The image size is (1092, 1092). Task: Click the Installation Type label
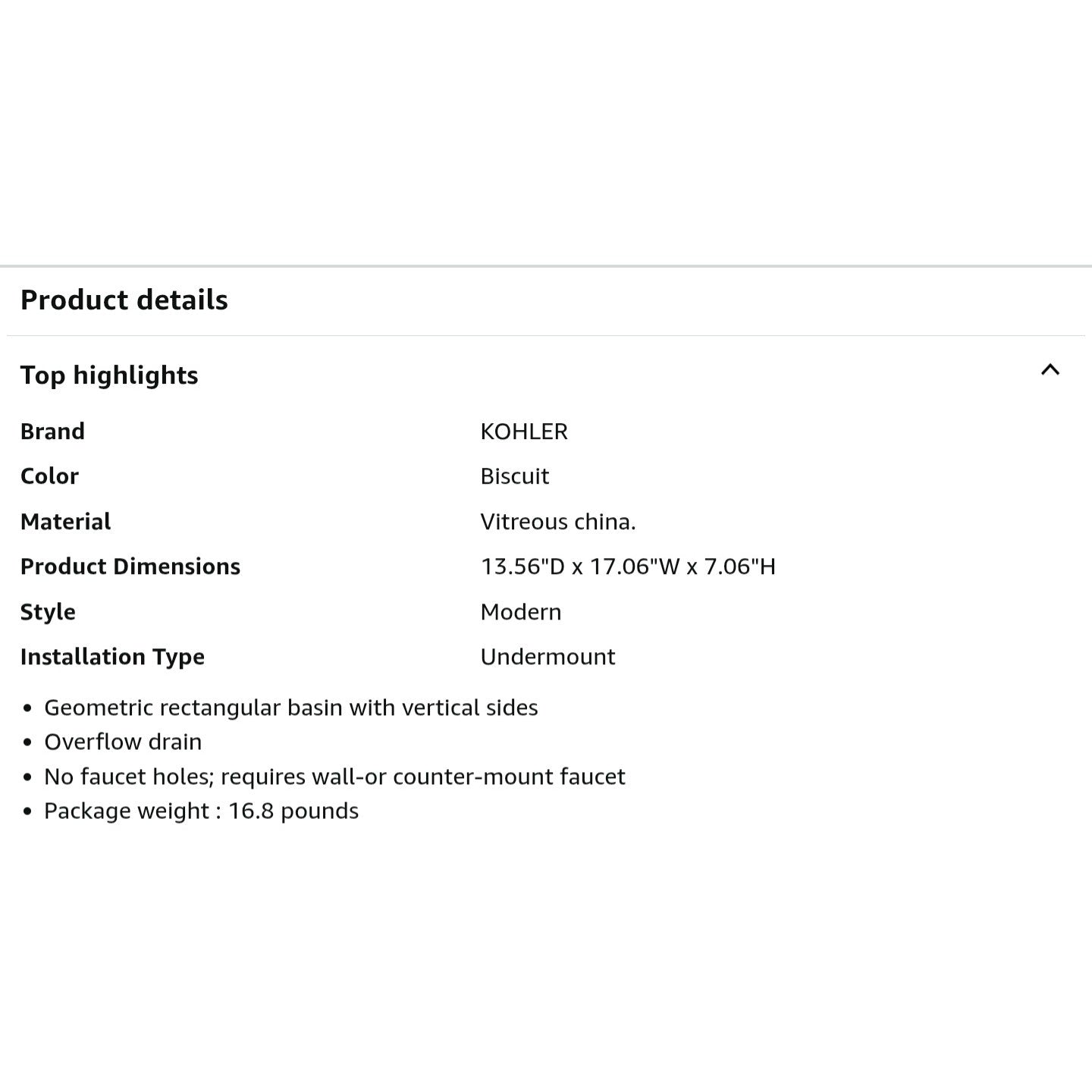tap(112, 657)
